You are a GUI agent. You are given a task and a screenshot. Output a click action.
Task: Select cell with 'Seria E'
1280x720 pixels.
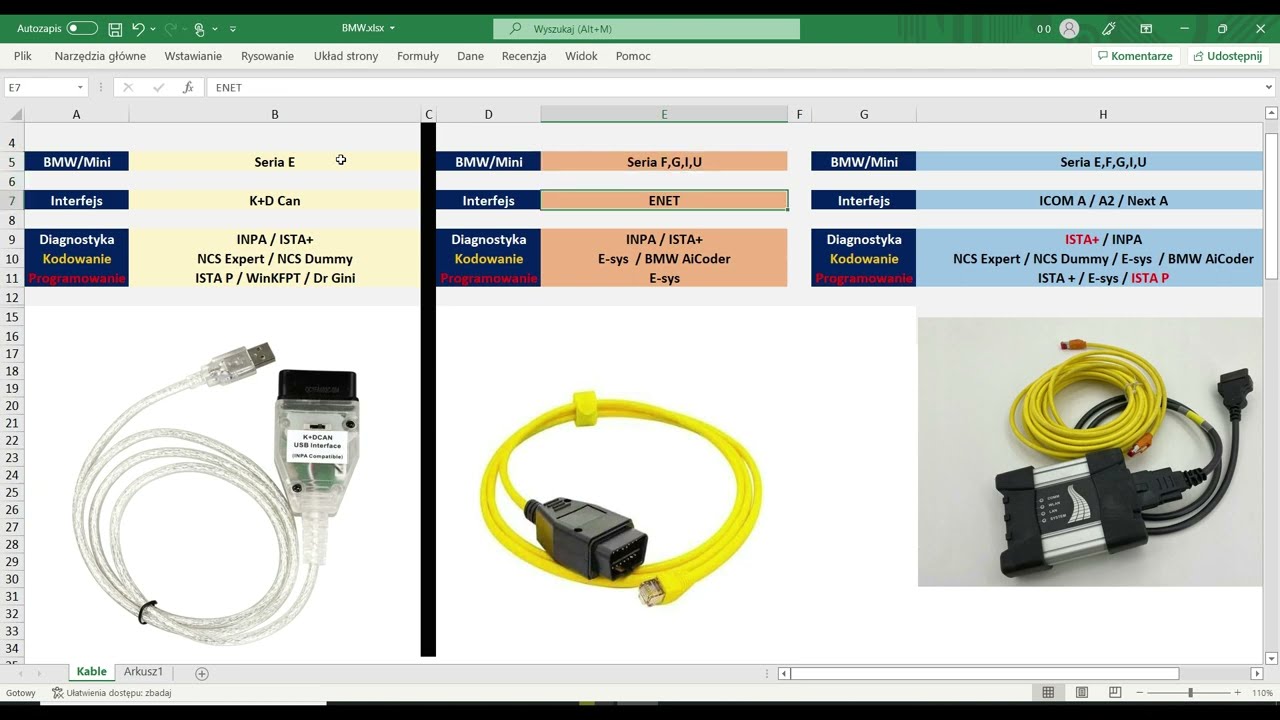[x=275, y=162]
